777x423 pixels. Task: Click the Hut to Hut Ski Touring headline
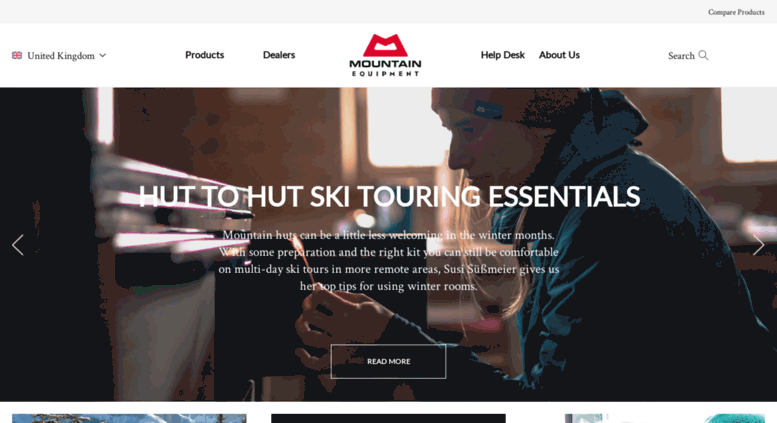[x=389, y=196]
